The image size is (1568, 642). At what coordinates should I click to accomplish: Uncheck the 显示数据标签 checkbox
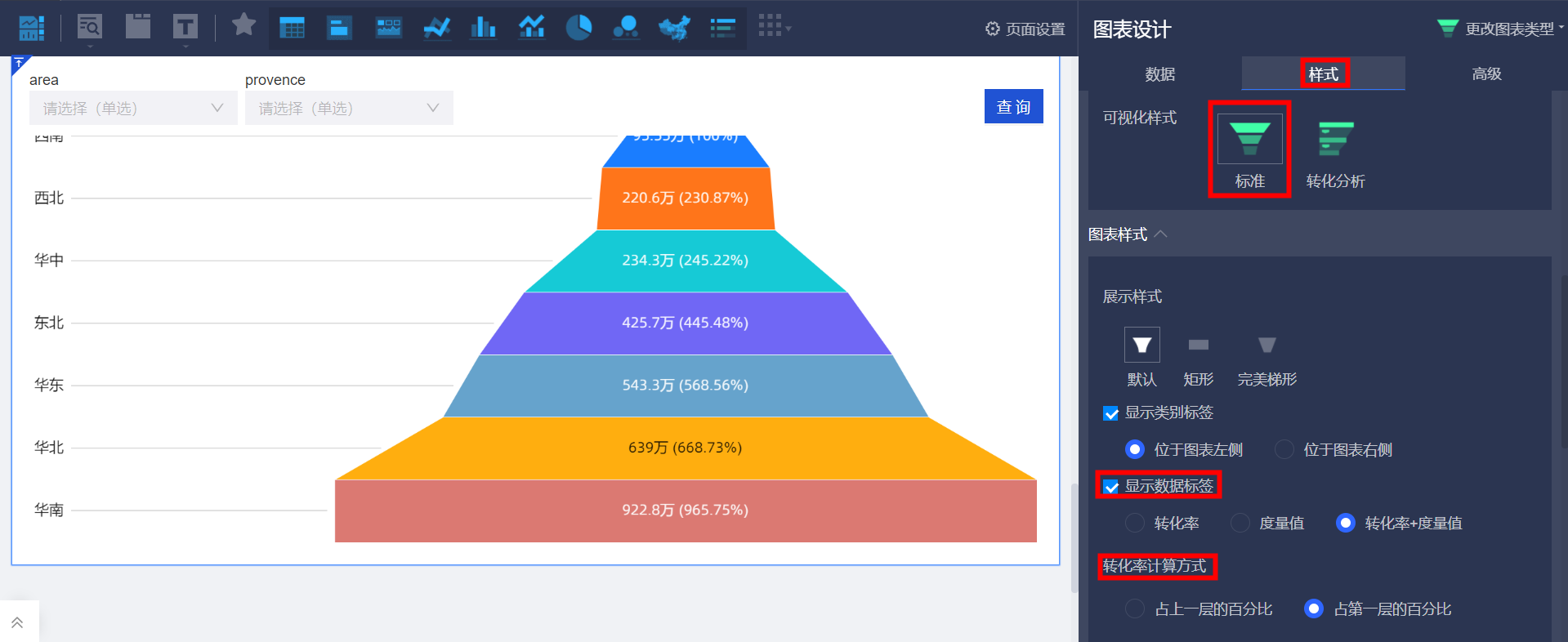point(1110,487)
